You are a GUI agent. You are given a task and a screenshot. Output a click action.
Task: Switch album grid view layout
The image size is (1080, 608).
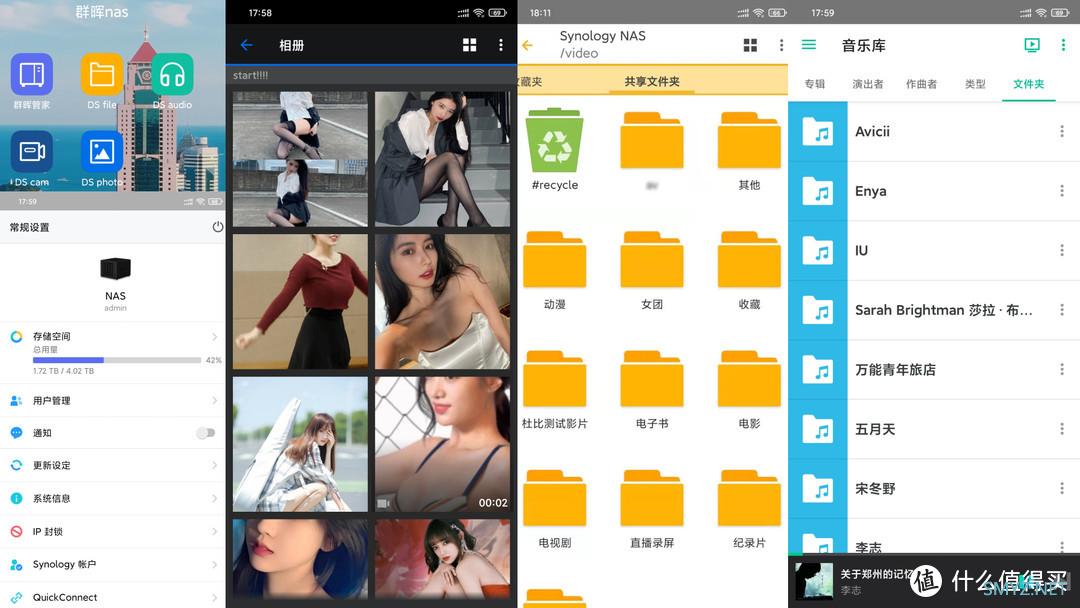470,45
